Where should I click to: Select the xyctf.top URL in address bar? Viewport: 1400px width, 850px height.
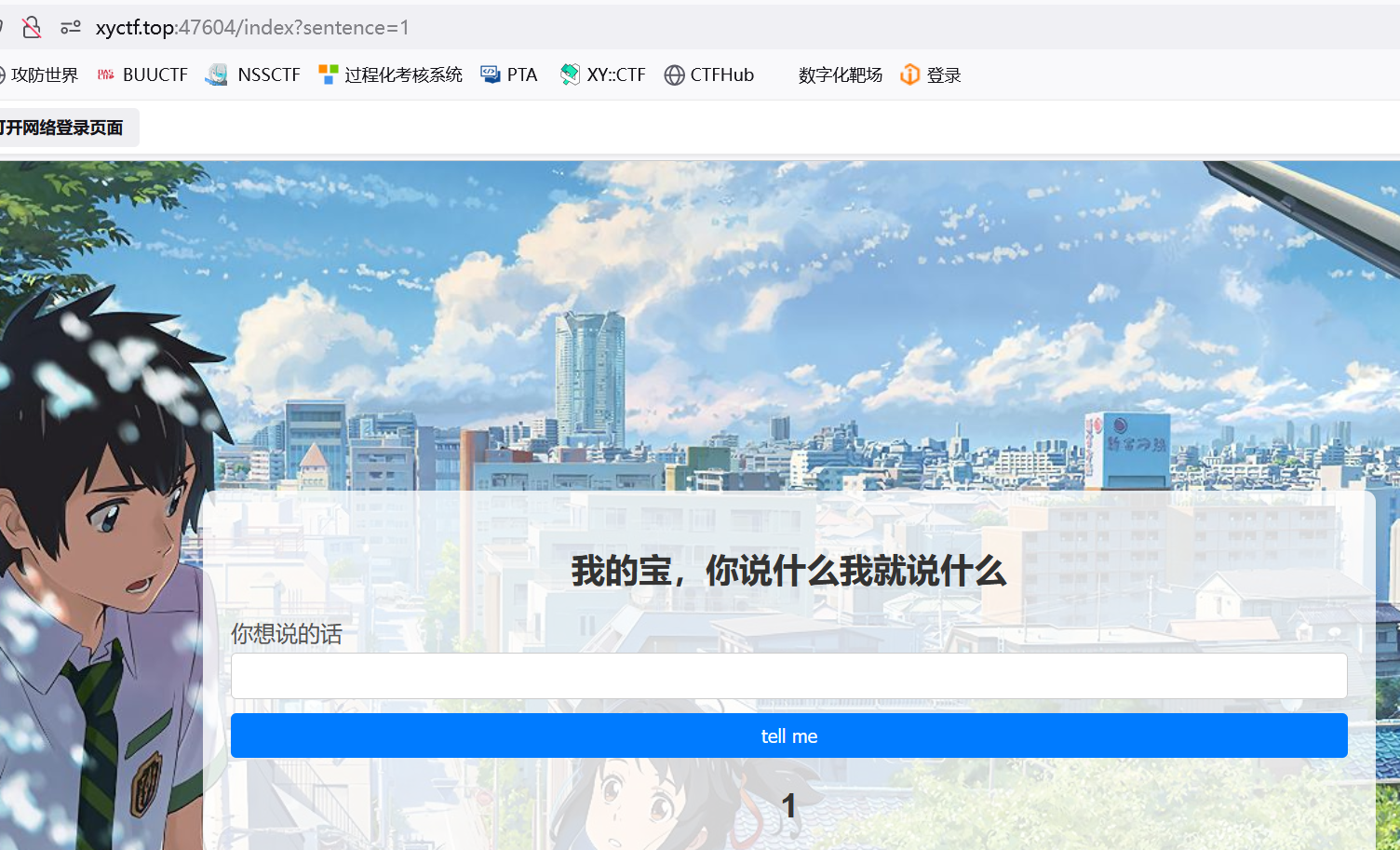click(x=251, y=27)
